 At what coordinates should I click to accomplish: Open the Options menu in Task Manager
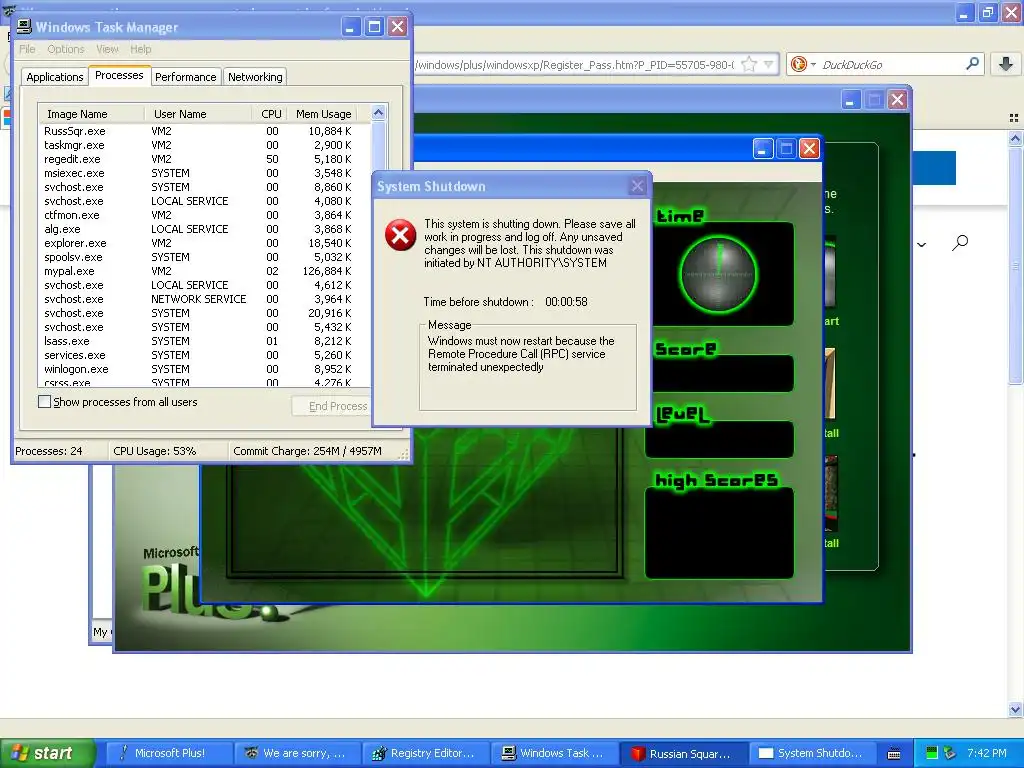coord(65,49)
